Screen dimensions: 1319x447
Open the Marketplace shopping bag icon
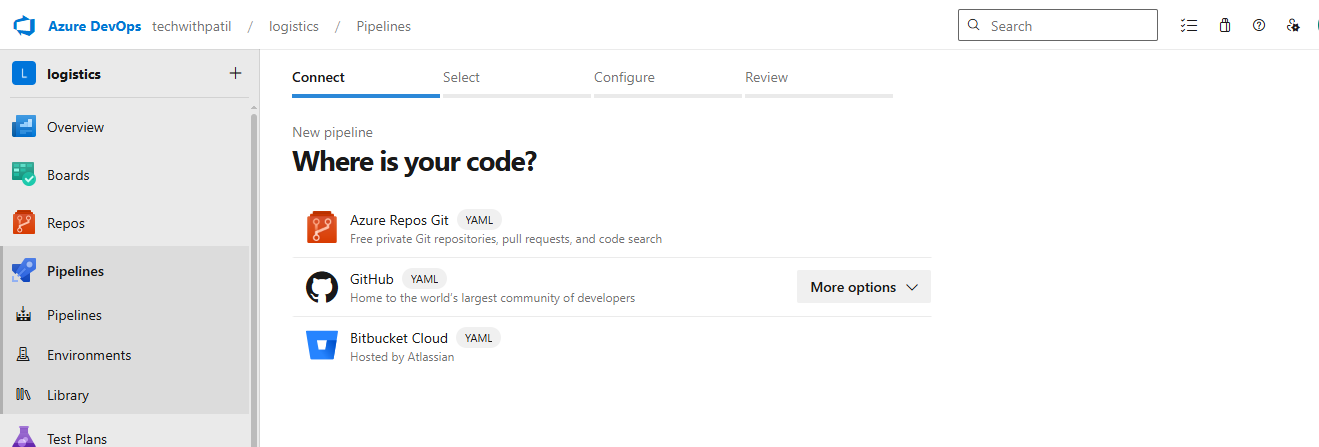1224,26
